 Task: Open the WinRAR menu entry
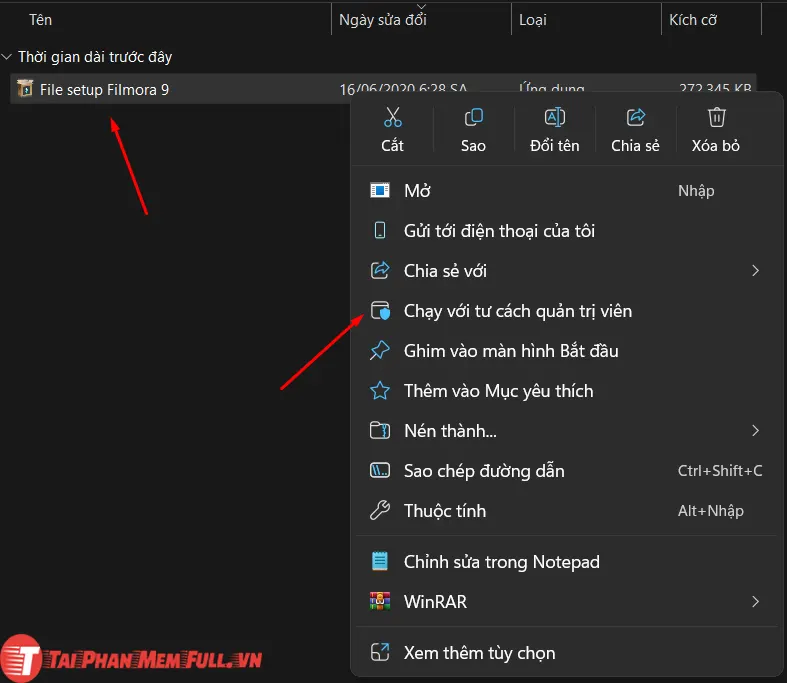coord(566,601)
